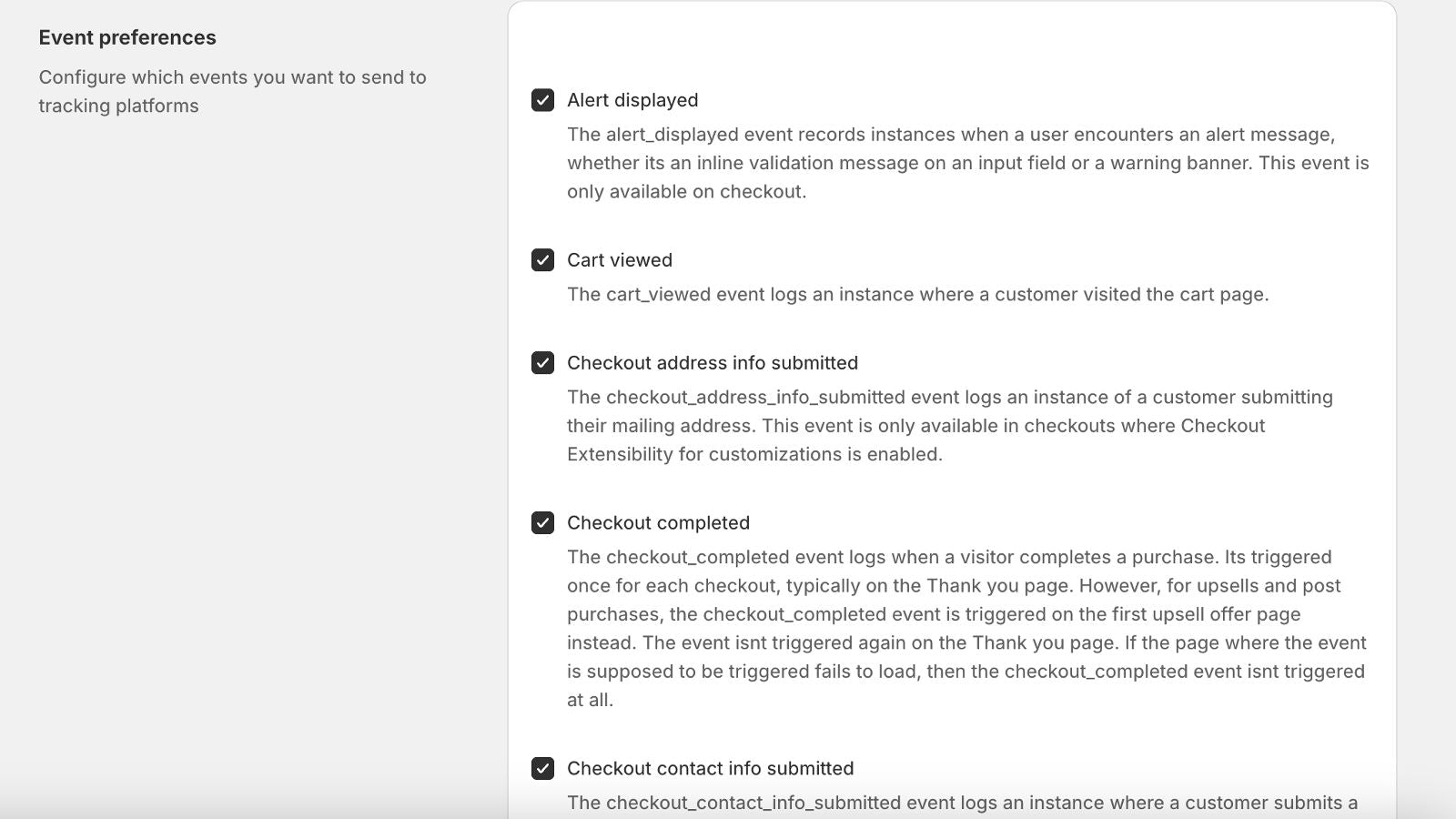Toggle Checkout address info submitted checkbox

coord(542,363)
